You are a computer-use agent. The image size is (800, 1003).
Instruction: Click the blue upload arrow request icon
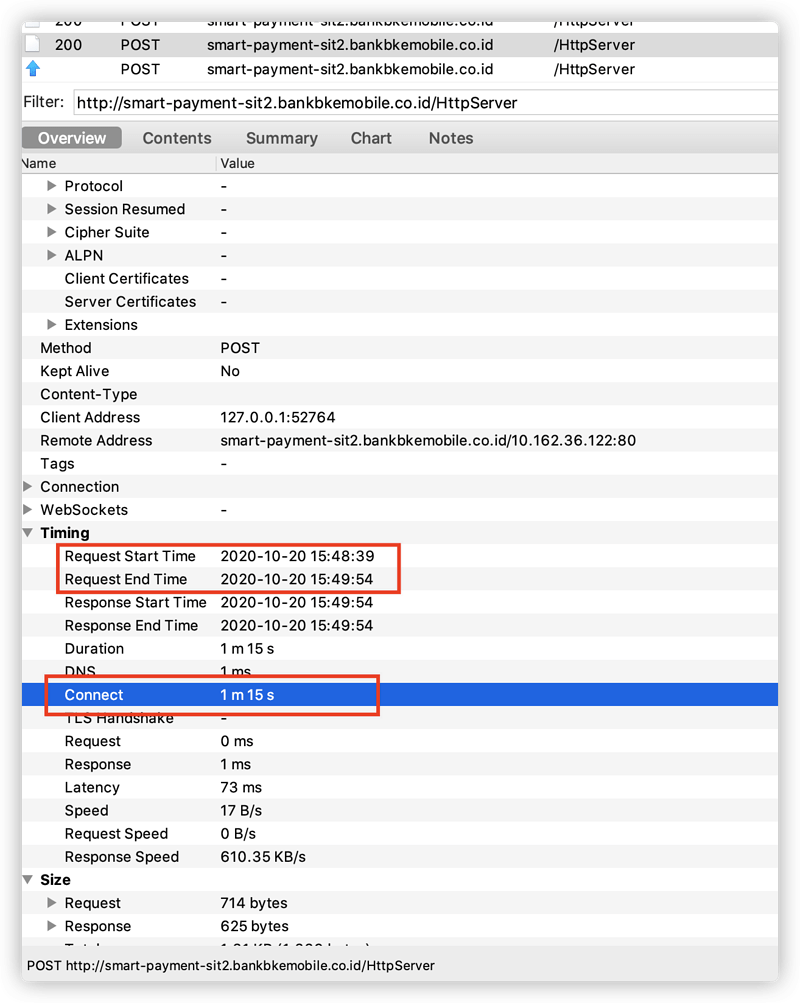point(33,68)
